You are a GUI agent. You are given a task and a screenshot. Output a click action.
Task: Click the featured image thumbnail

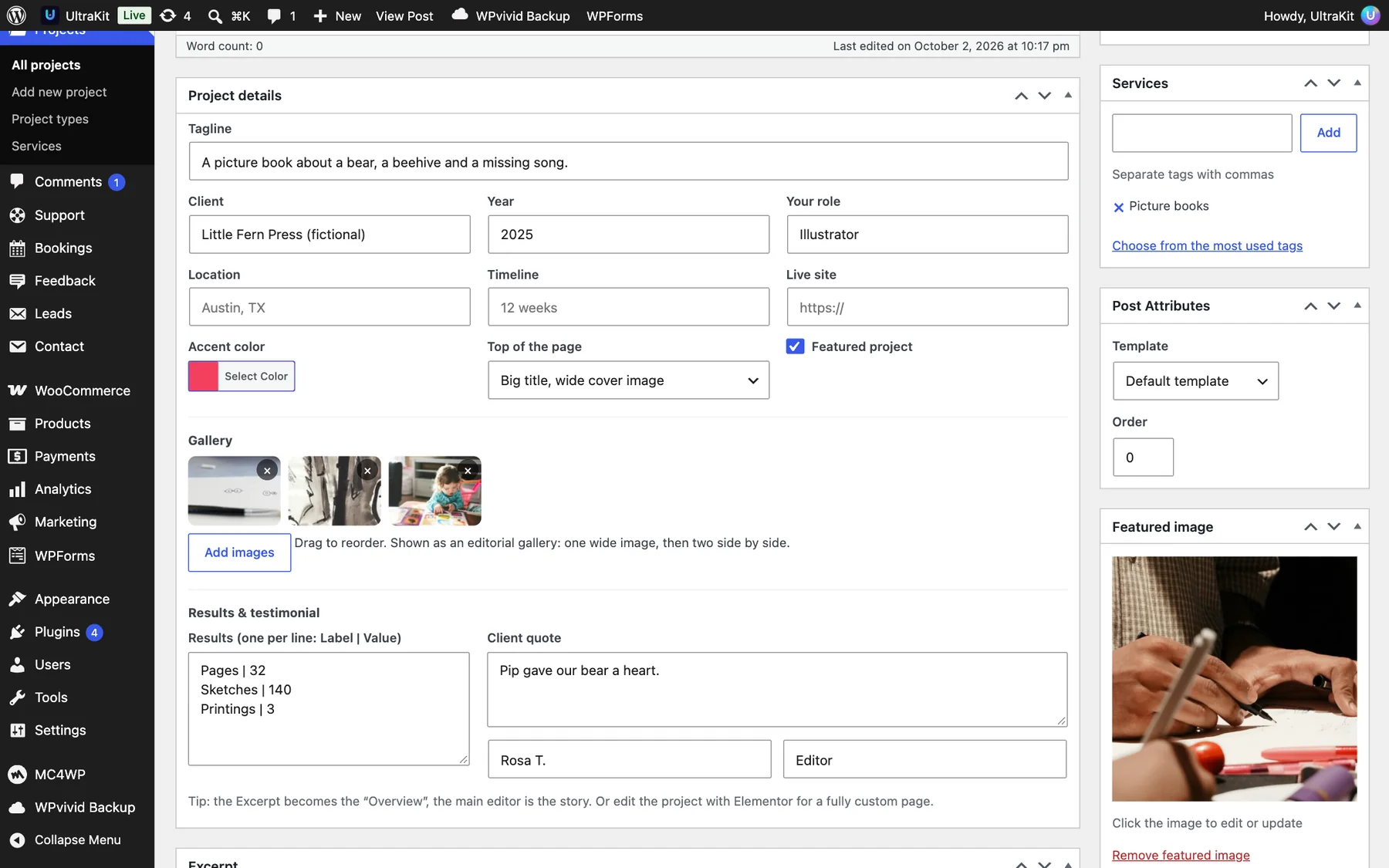click(1234, 678)
